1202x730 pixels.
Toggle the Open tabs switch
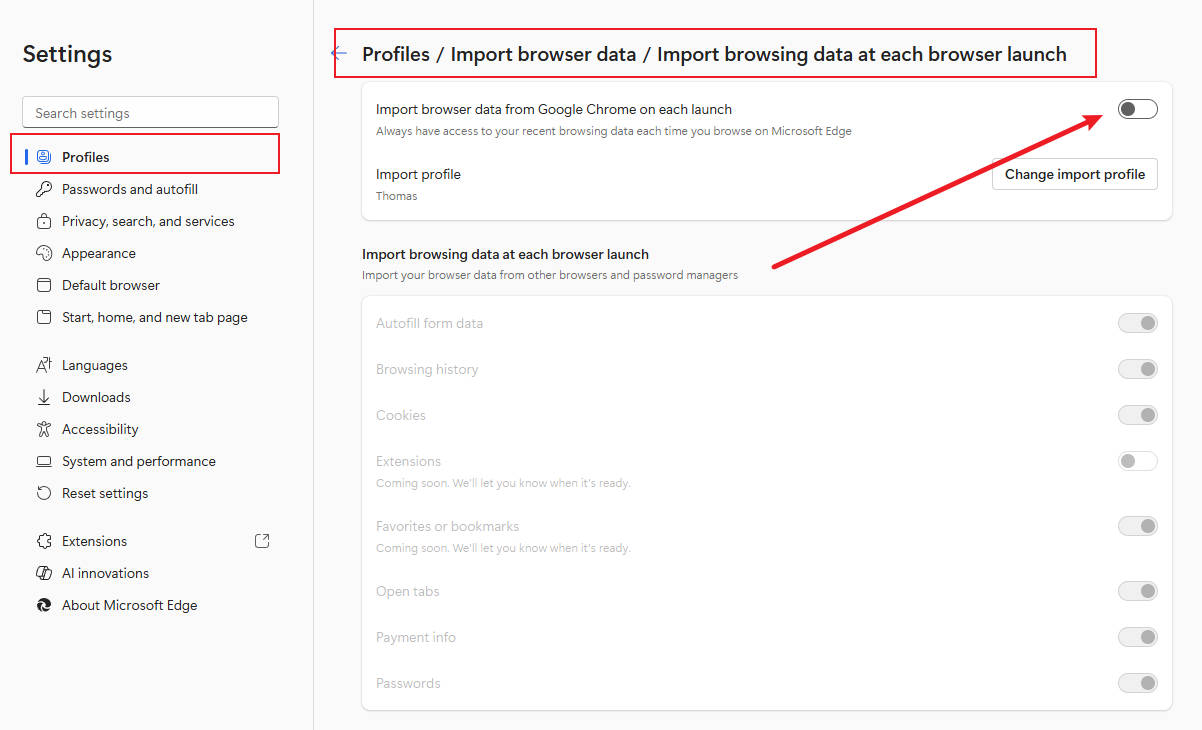coord(1137,591)
